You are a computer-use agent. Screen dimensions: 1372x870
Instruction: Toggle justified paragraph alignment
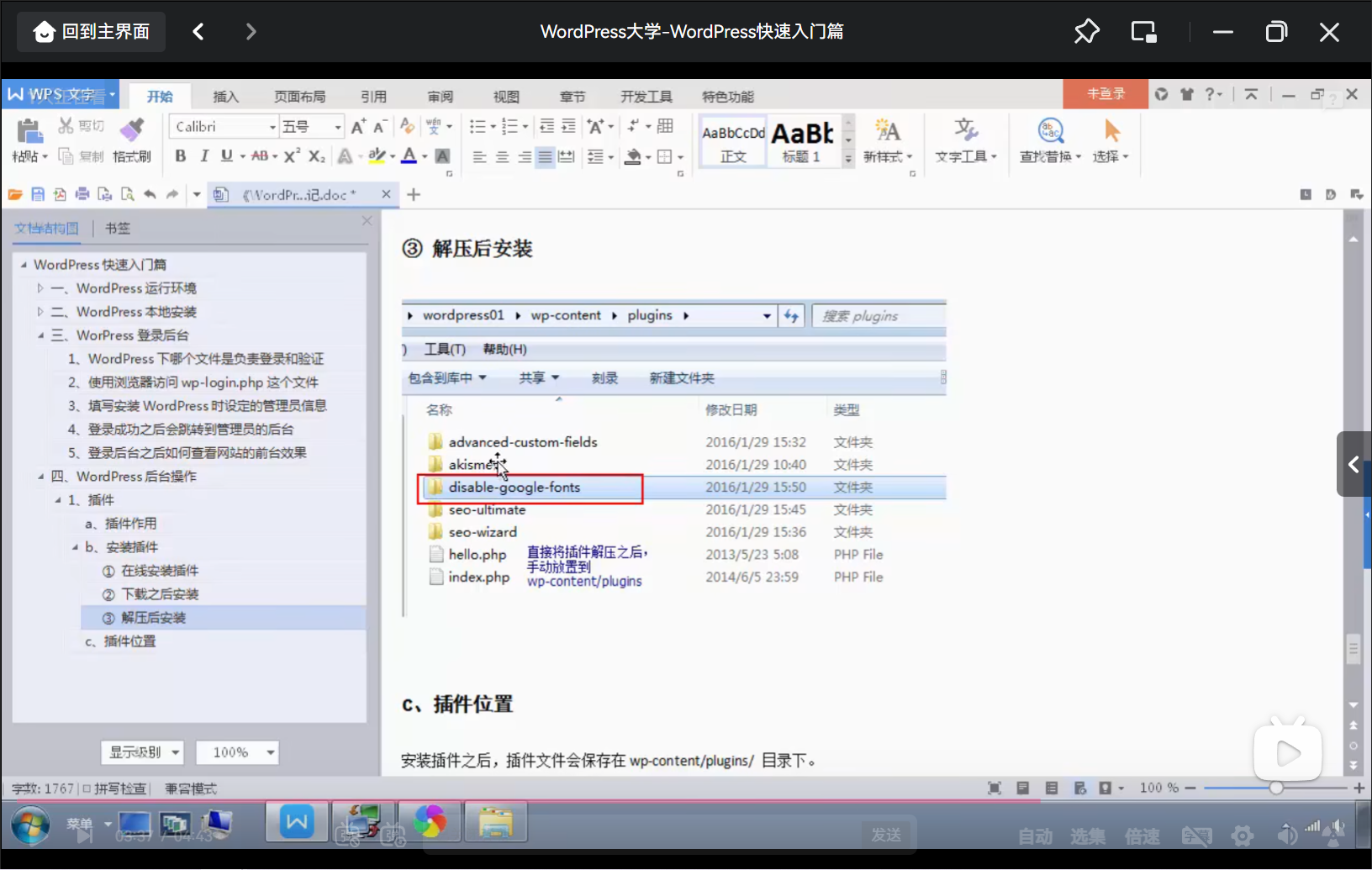[546, 157]
